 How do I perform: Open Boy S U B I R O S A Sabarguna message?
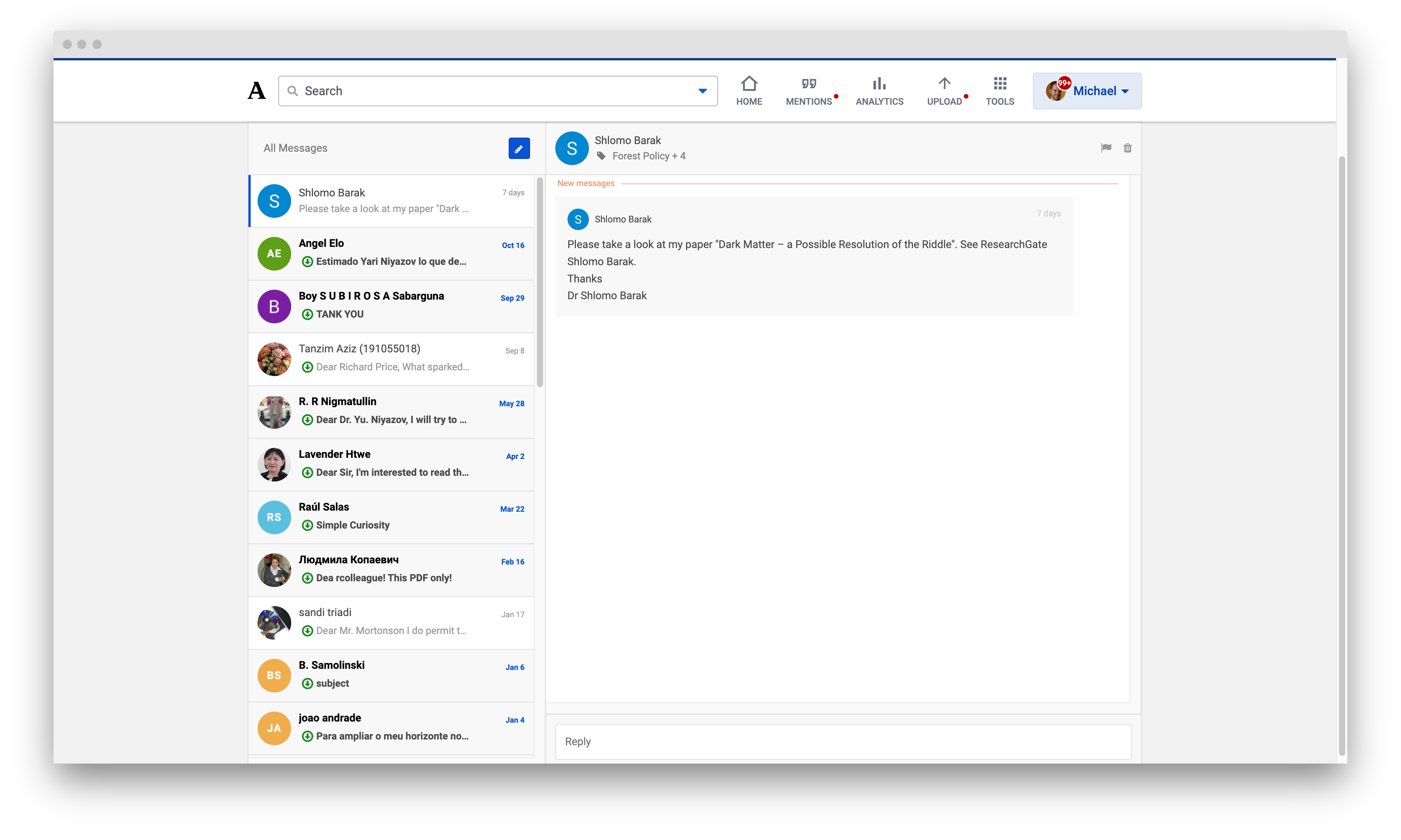pyautogui.click(x=391, y=306)
